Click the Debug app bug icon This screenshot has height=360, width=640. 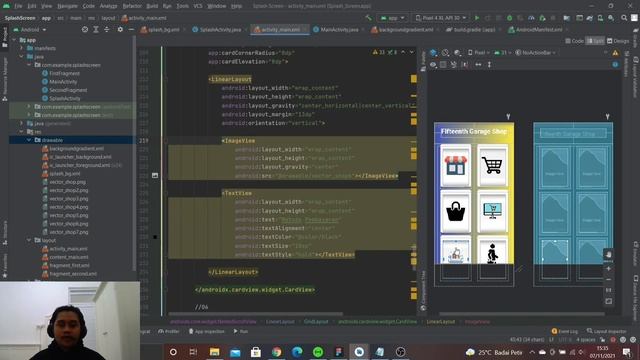(x=509, y=18)
